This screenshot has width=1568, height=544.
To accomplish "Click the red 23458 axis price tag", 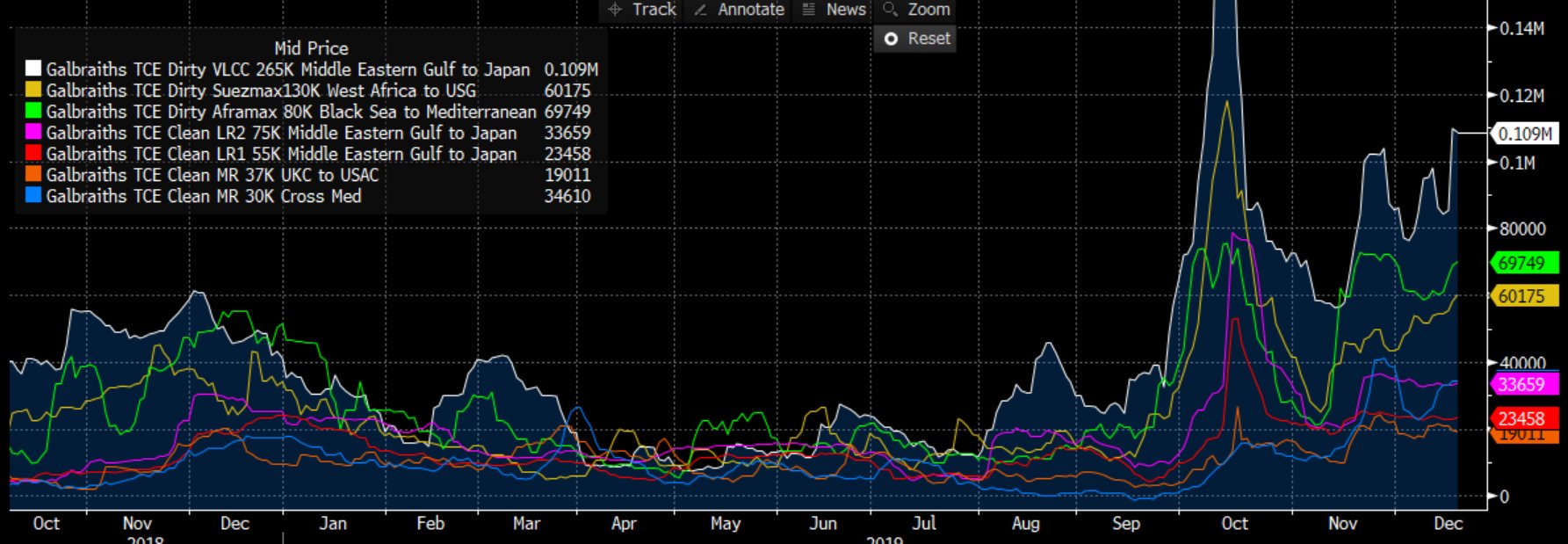I will pyautogui.click(x=1525, y=418).
